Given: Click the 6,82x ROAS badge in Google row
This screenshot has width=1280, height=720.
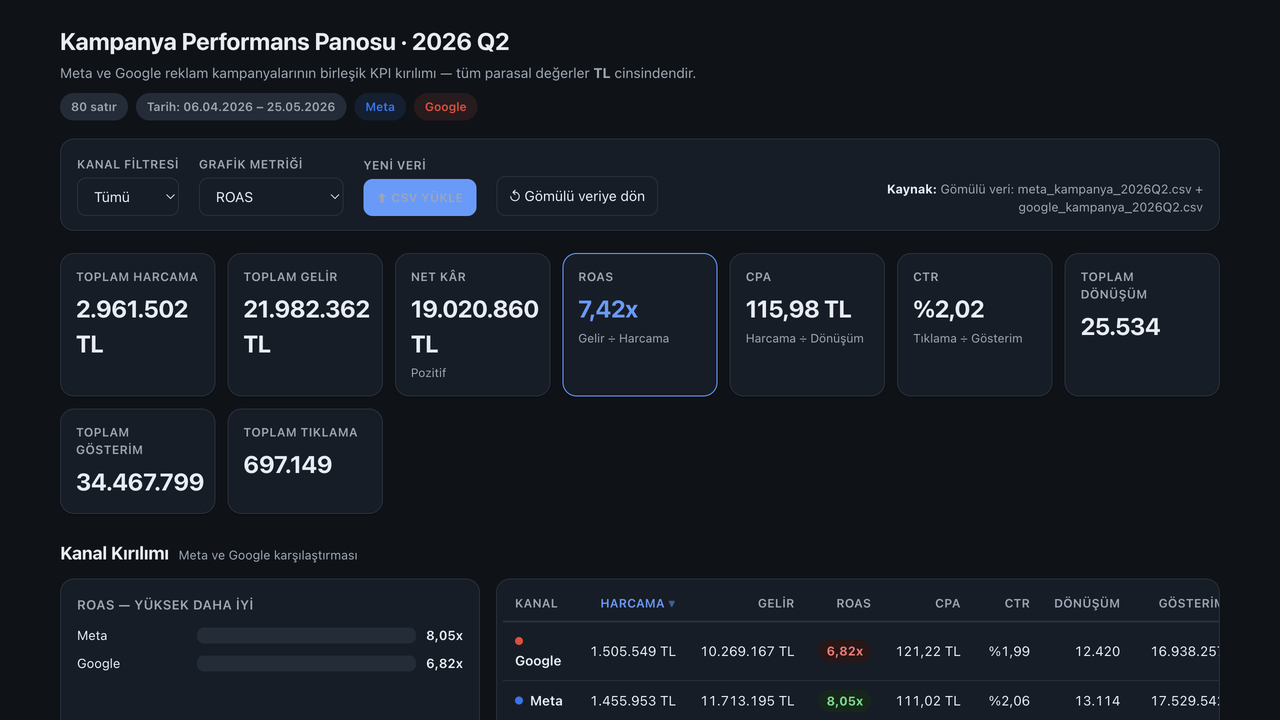Looking at the screenshot, I should (x=845, y=651).
